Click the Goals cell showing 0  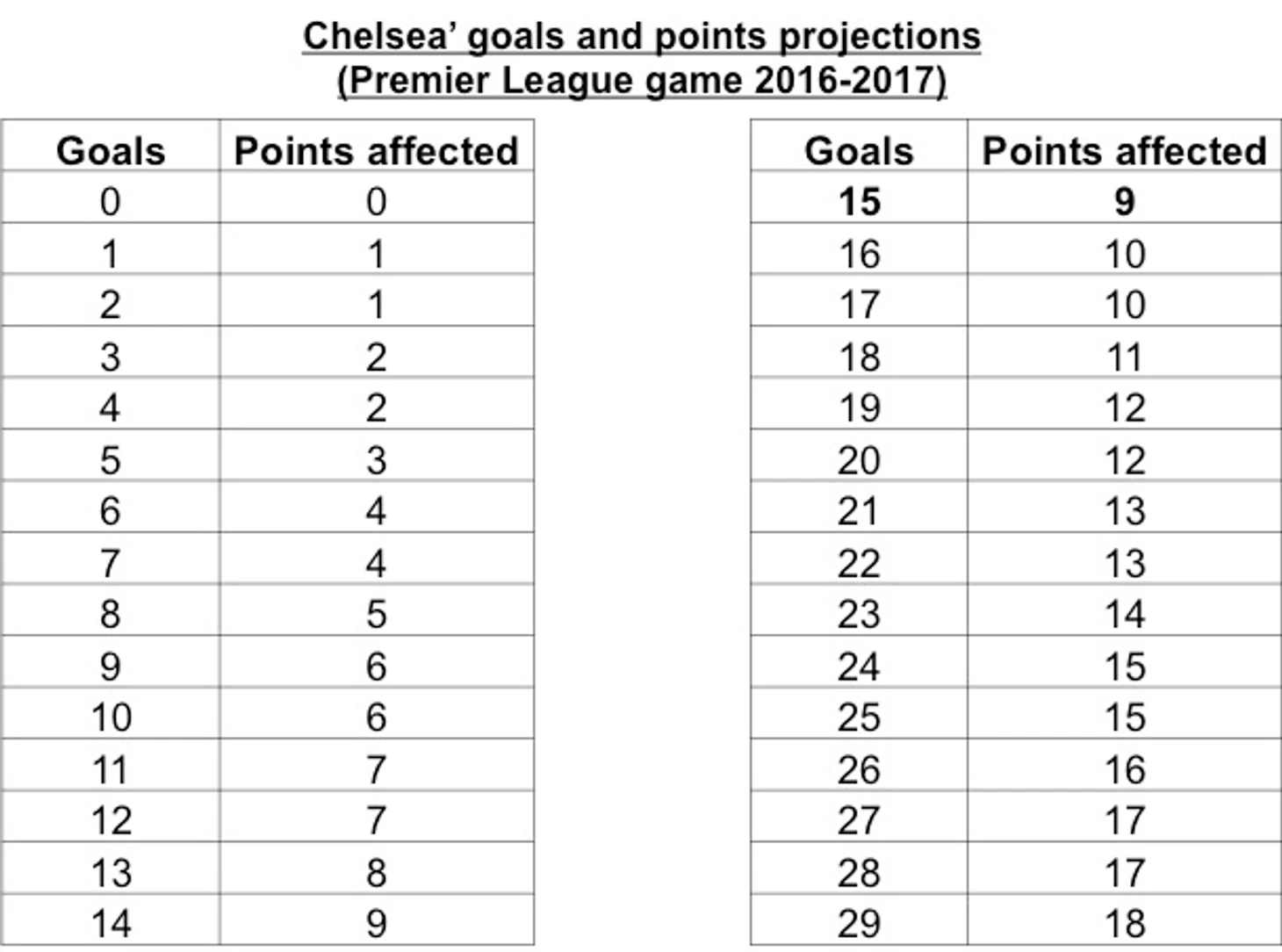(111, 202)
